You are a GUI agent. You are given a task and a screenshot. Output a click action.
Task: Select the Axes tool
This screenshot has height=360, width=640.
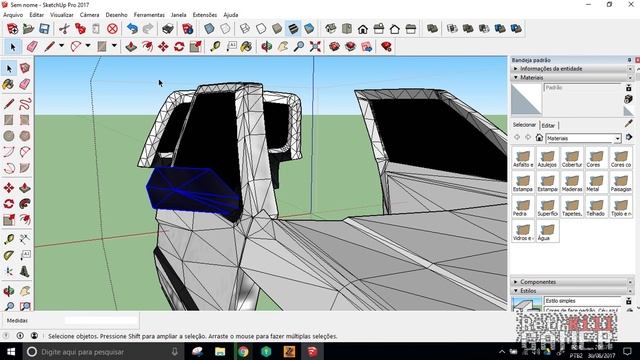[x=9, y=271]
